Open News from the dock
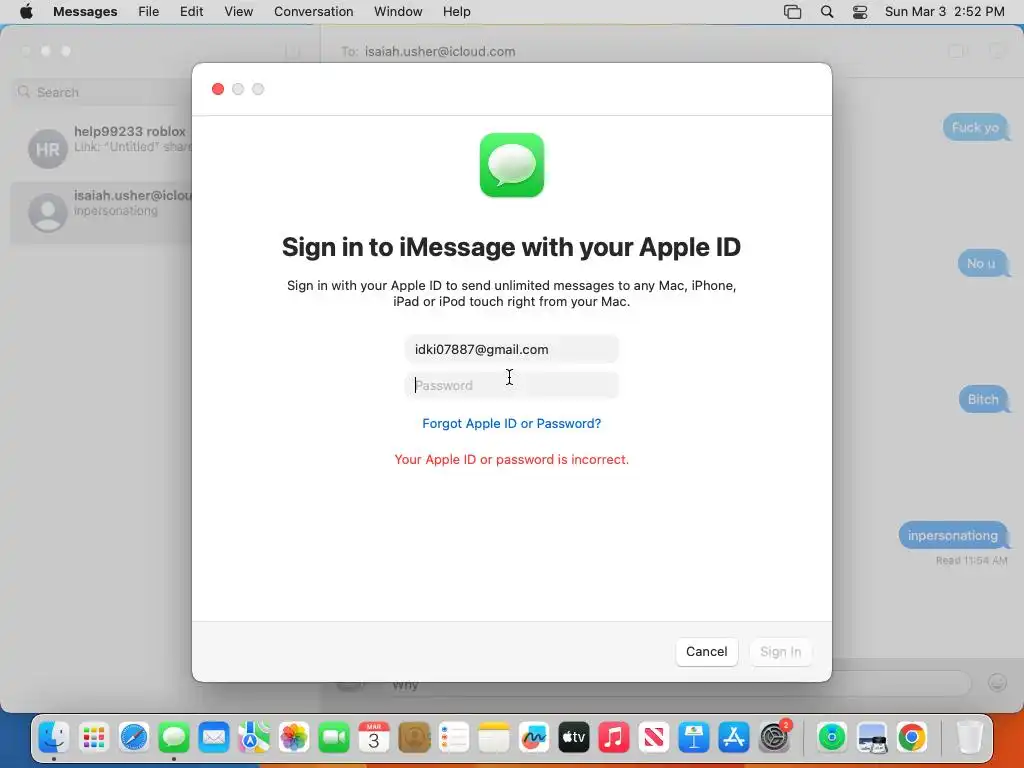 pos(654,738)
